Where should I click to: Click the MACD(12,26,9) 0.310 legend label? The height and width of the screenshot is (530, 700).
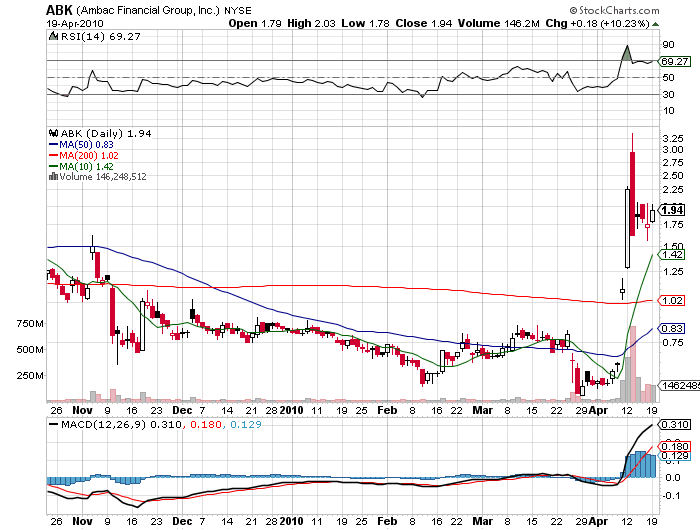pyautogui.click(x=121, y=425)
